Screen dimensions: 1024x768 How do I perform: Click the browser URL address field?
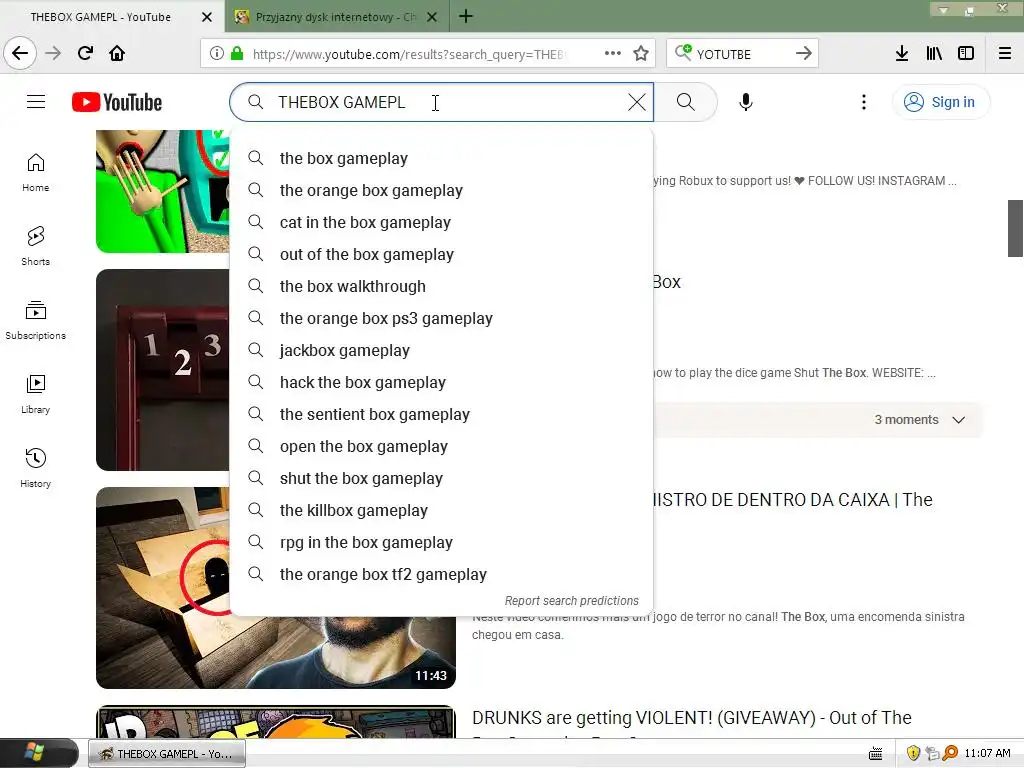[408, 54]
